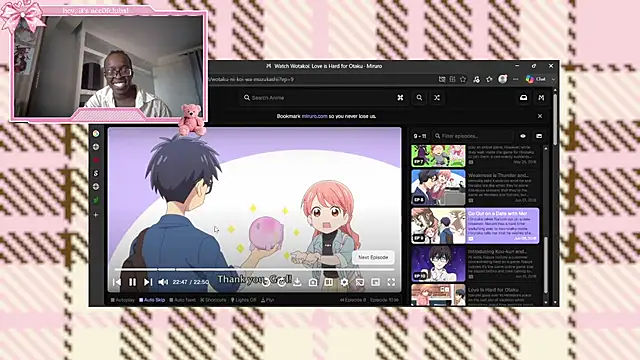Screen dimensions: 640x360
Task: Open the inbox icon in header
Action: coord(523,98)
